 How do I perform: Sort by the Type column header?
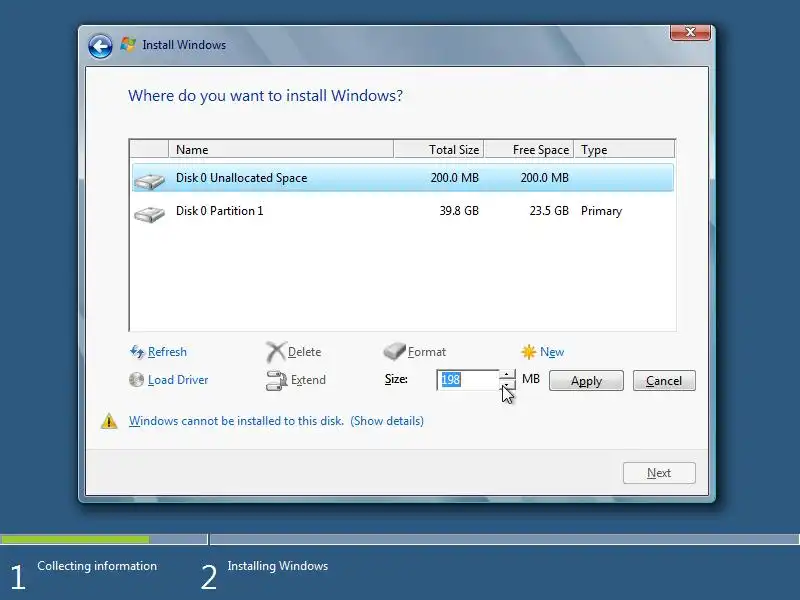tap(624, 149)
